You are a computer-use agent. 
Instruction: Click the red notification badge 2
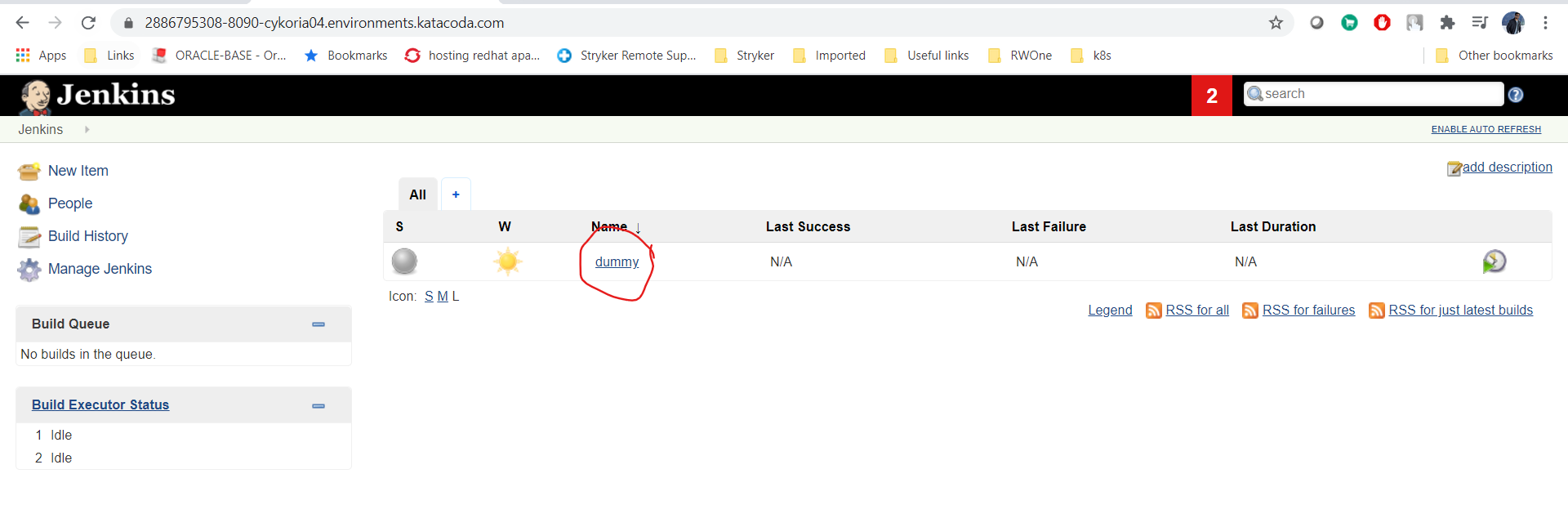tap(1212, 96)
